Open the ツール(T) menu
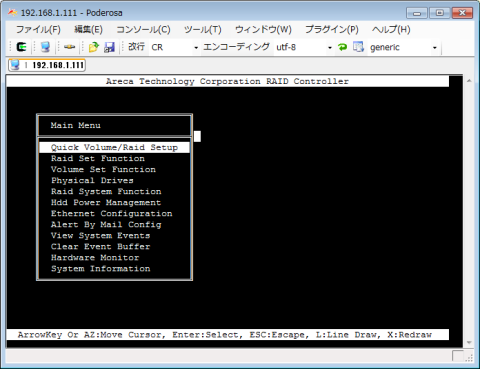The image size is (480, 369). pyautogui.click(x=203, y=29)
